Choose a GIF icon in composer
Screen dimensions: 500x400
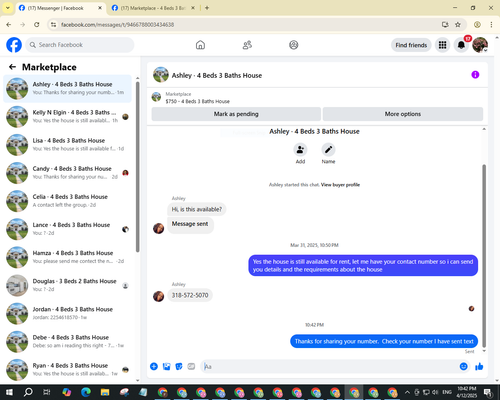point(191,367)
